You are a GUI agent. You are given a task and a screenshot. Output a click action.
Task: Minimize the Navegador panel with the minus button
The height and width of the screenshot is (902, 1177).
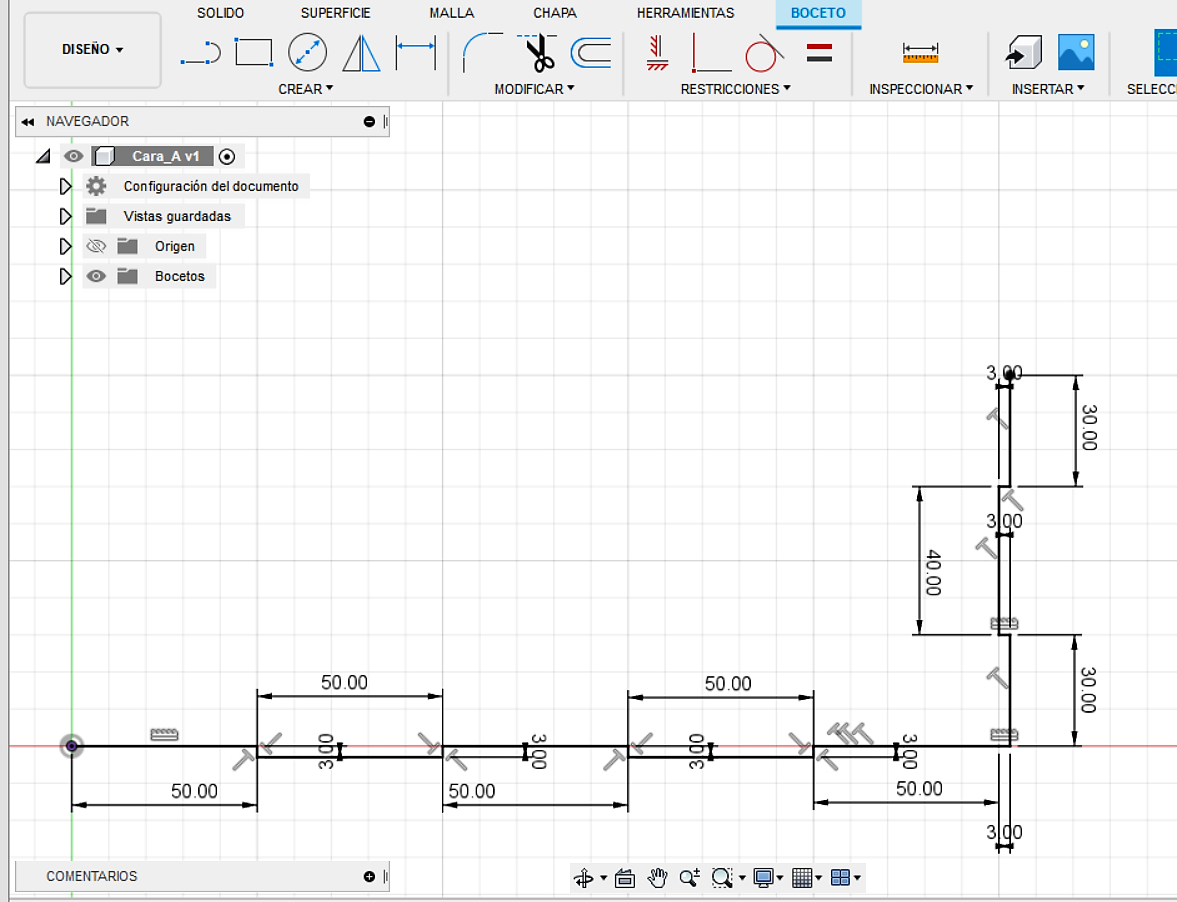(369, 122)
